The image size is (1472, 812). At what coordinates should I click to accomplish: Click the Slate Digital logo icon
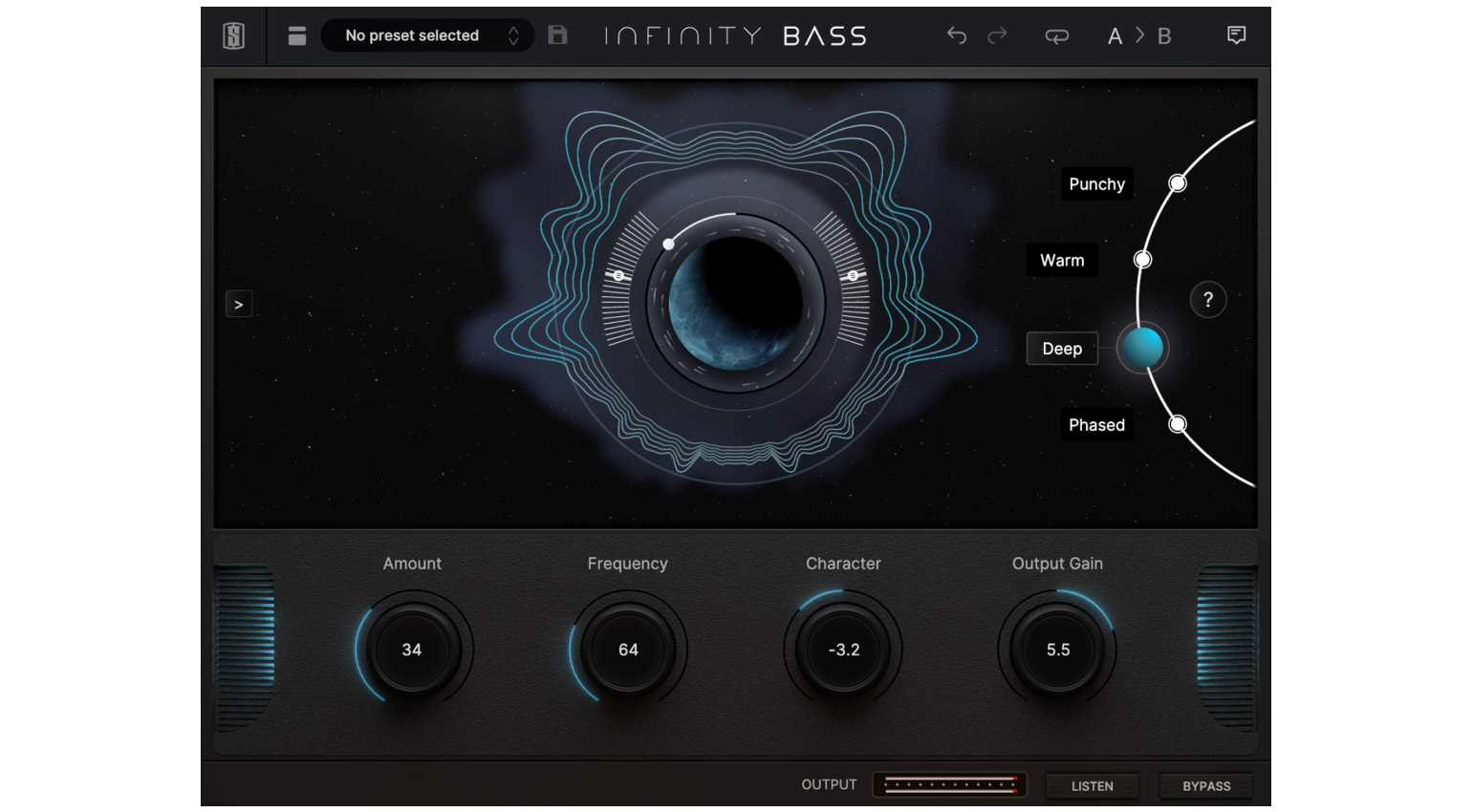234,36
